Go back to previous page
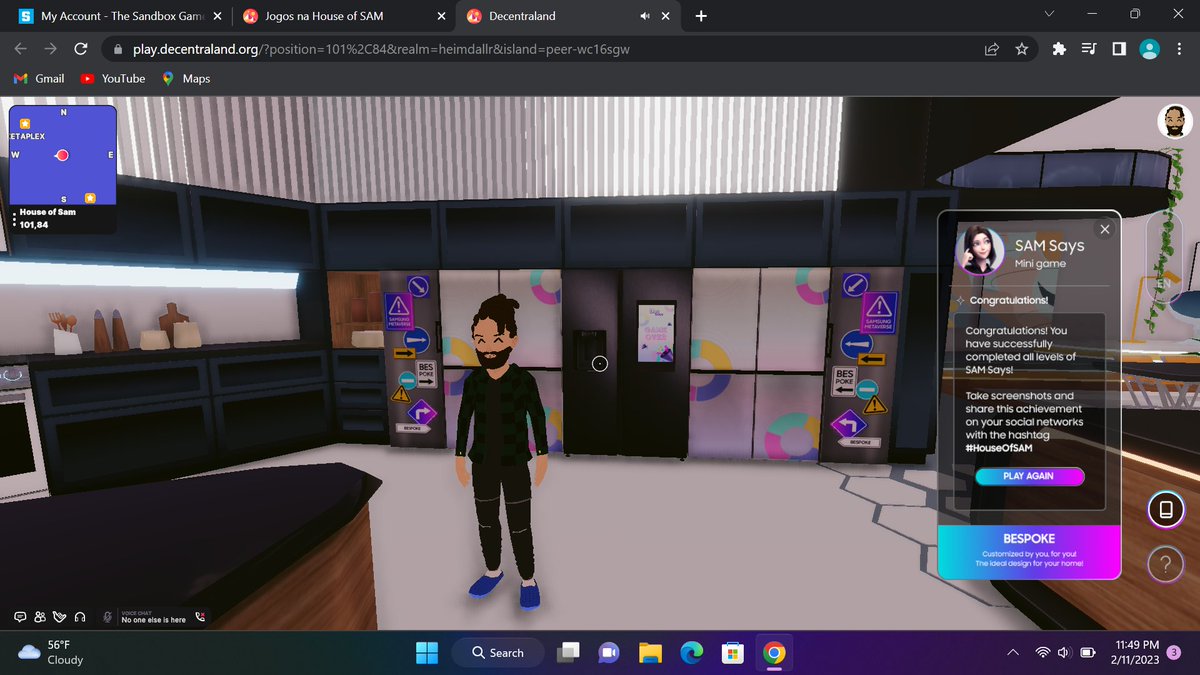This screenshot has width=1200, height=675. [x=20, y=48]
